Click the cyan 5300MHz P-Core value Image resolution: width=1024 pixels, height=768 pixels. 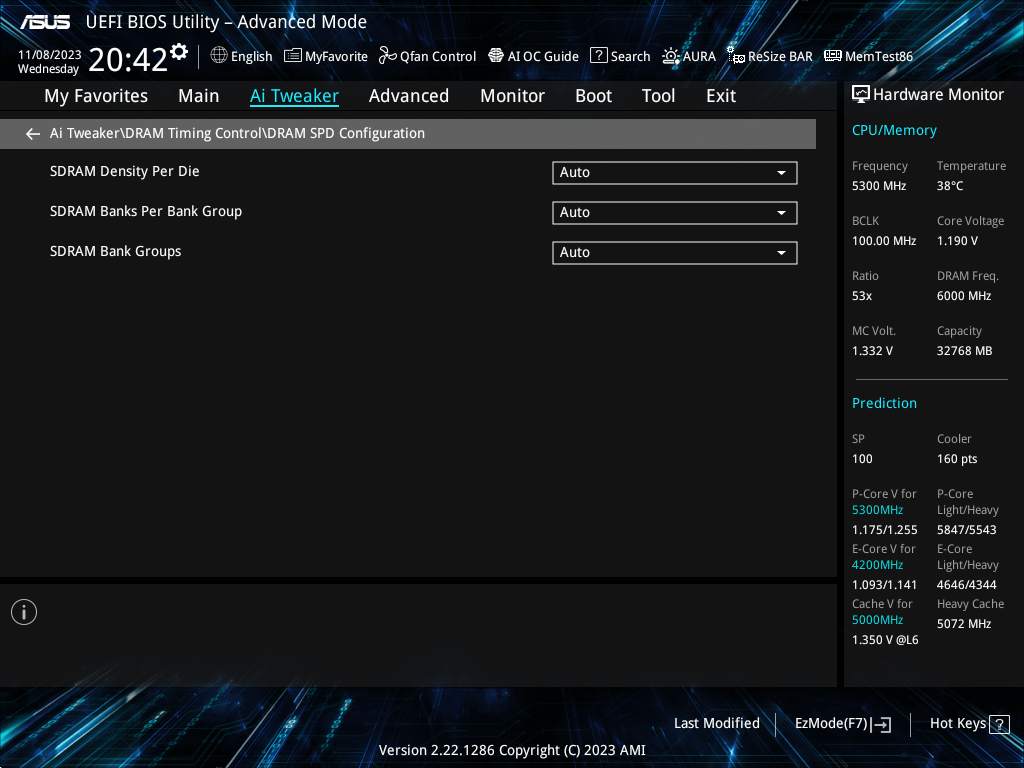(878, 510)
